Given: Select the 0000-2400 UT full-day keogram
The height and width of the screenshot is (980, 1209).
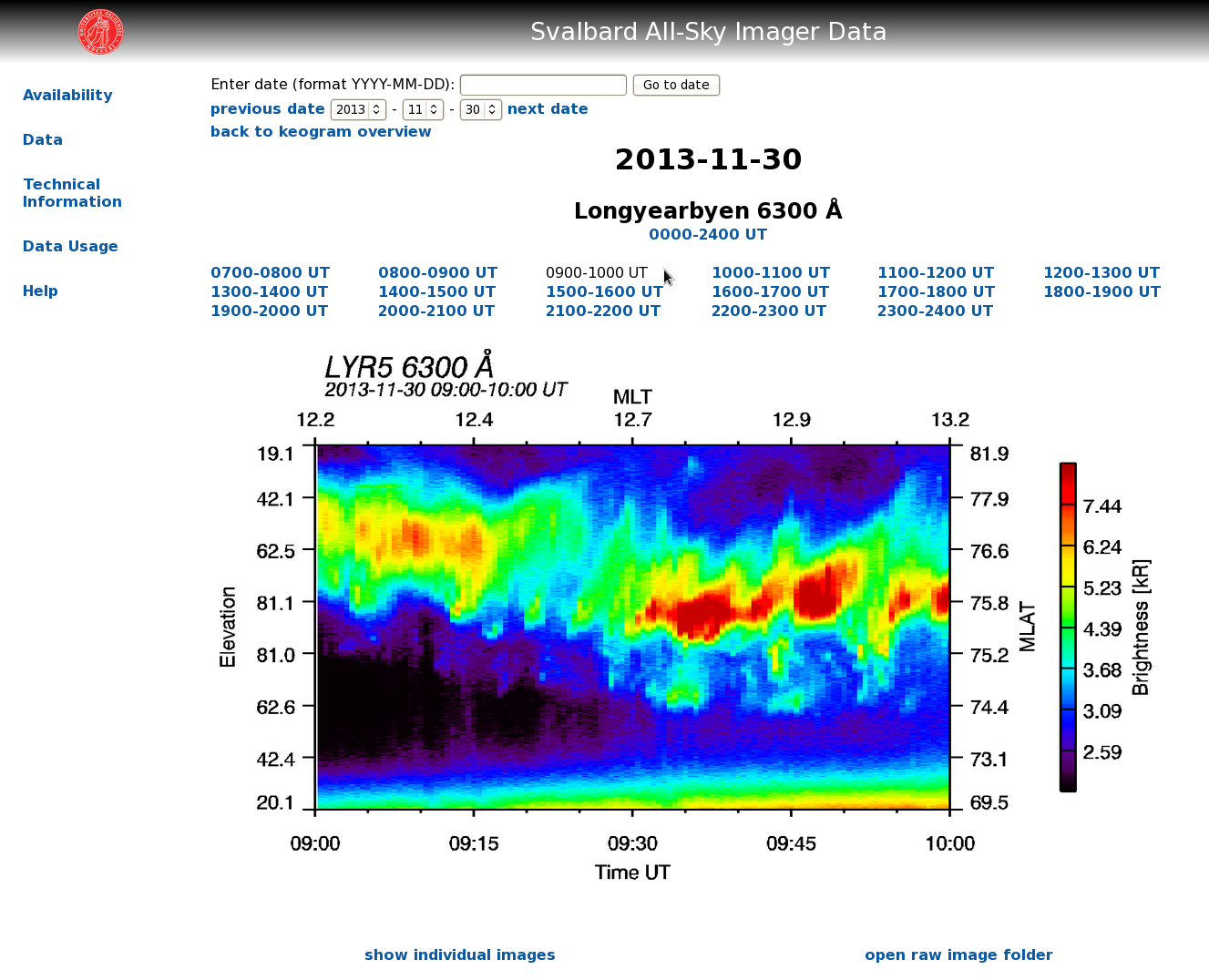Looking at the screenshot, I should (708, 234).
